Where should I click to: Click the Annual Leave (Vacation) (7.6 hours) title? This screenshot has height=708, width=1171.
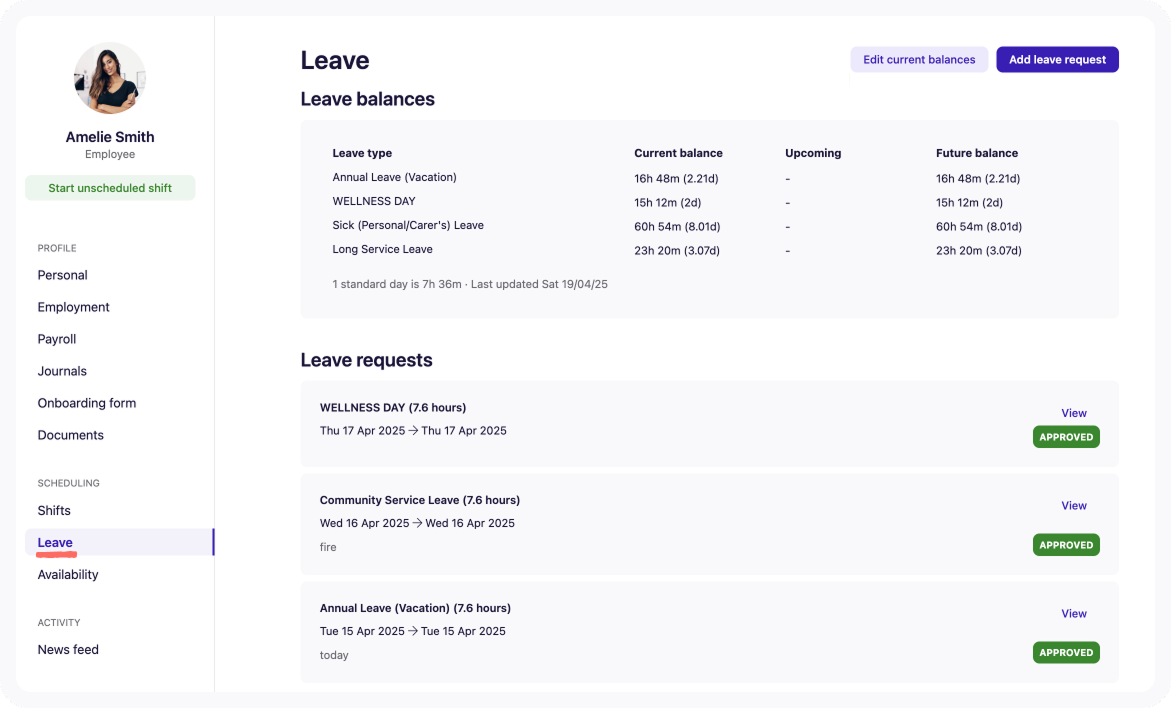[x=415, y=608]
